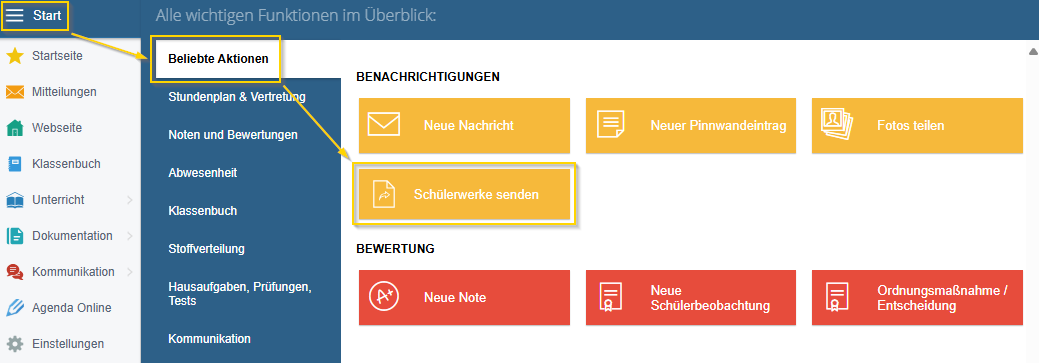The image size is (1039, 363).
Task: Click the Agenda Online pen icon
Action: coord(15,307)
